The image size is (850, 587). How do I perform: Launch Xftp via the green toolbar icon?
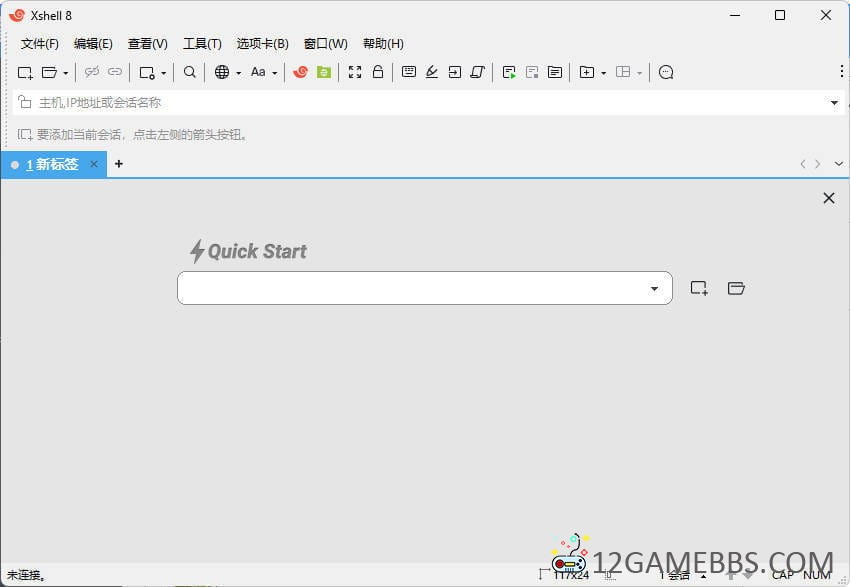(x=323, y=72)
